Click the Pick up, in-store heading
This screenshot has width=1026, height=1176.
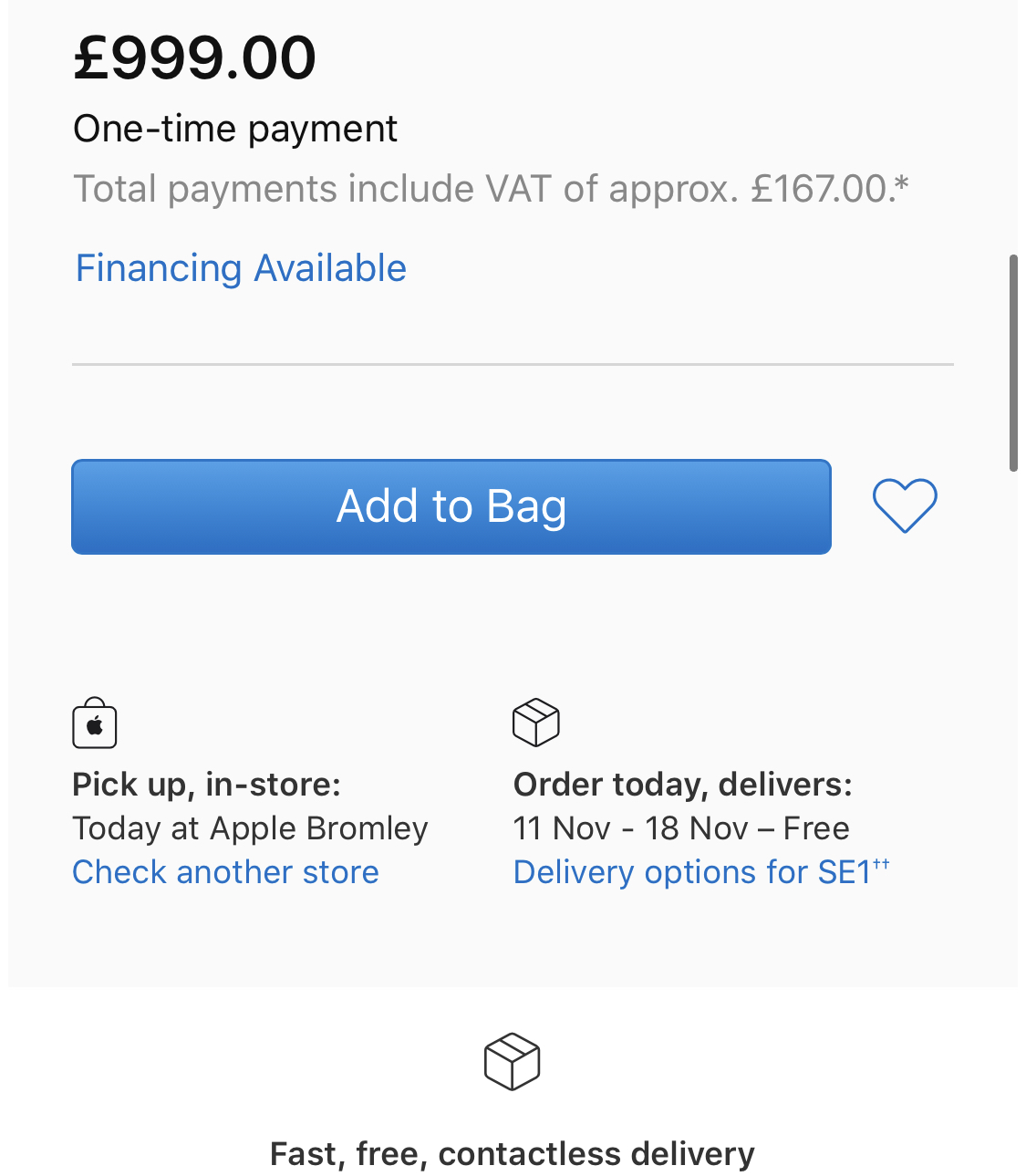coord(206,784)
